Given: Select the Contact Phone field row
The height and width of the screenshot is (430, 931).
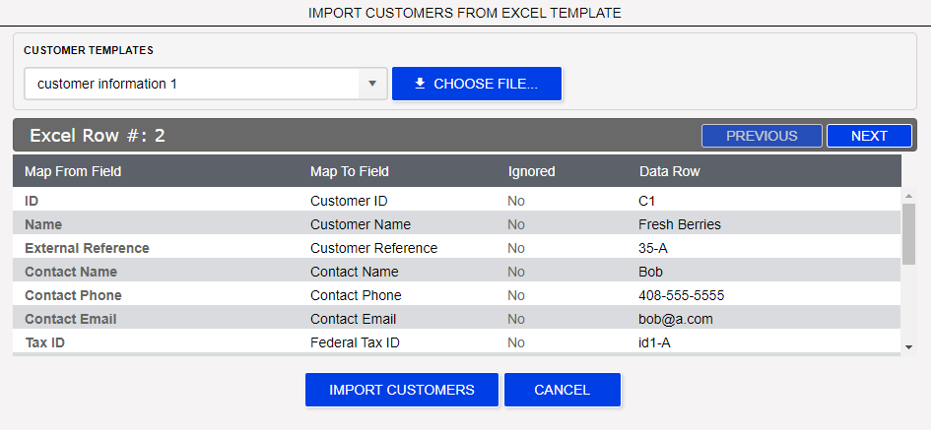Looking at the screenshot, I should pos(73,295).
